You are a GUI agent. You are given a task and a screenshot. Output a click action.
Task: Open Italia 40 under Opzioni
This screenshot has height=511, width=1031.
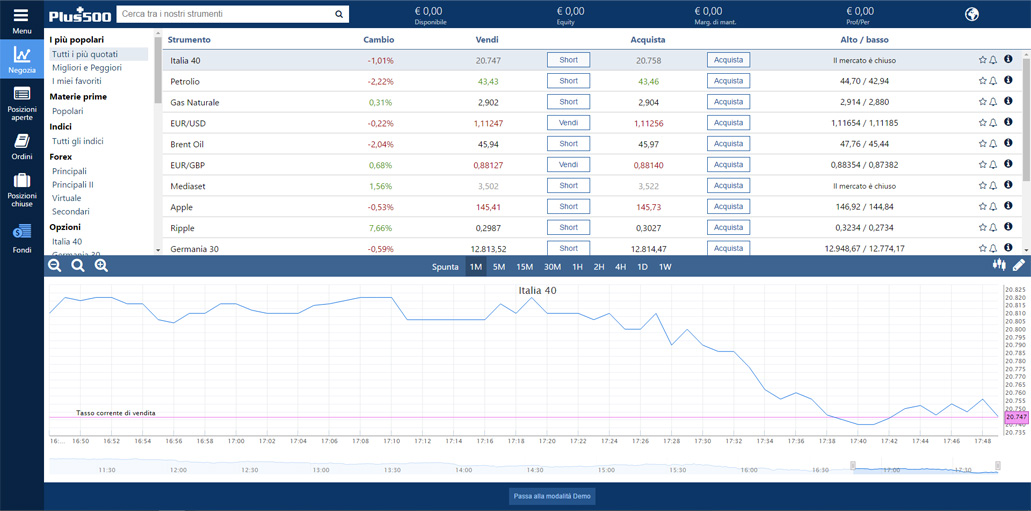67,241
